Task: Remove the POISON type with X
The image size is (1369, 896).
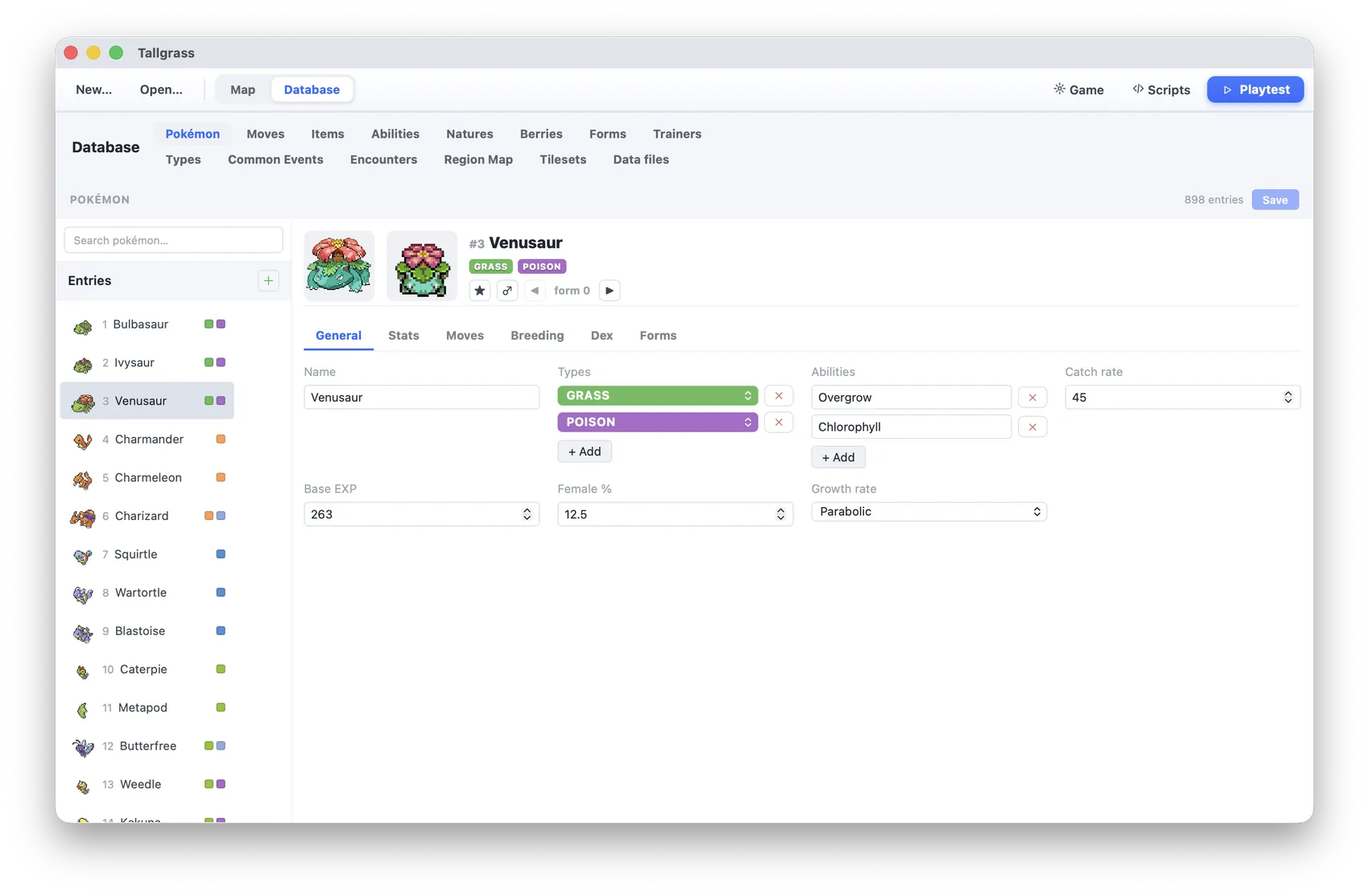Action: click(x=779, y=423)
